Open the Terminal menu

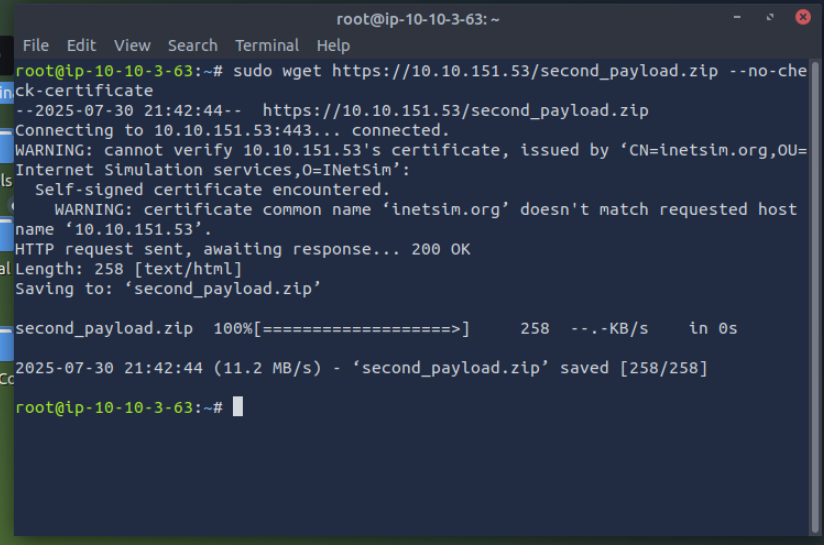click(x=267, y=46)
